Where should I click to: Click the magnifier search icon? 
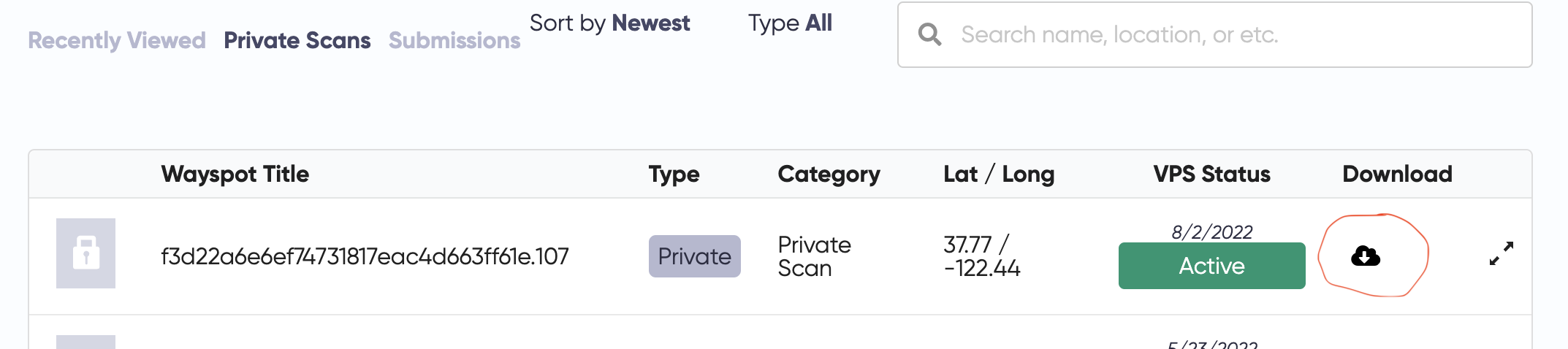click(x=929, y=34)
